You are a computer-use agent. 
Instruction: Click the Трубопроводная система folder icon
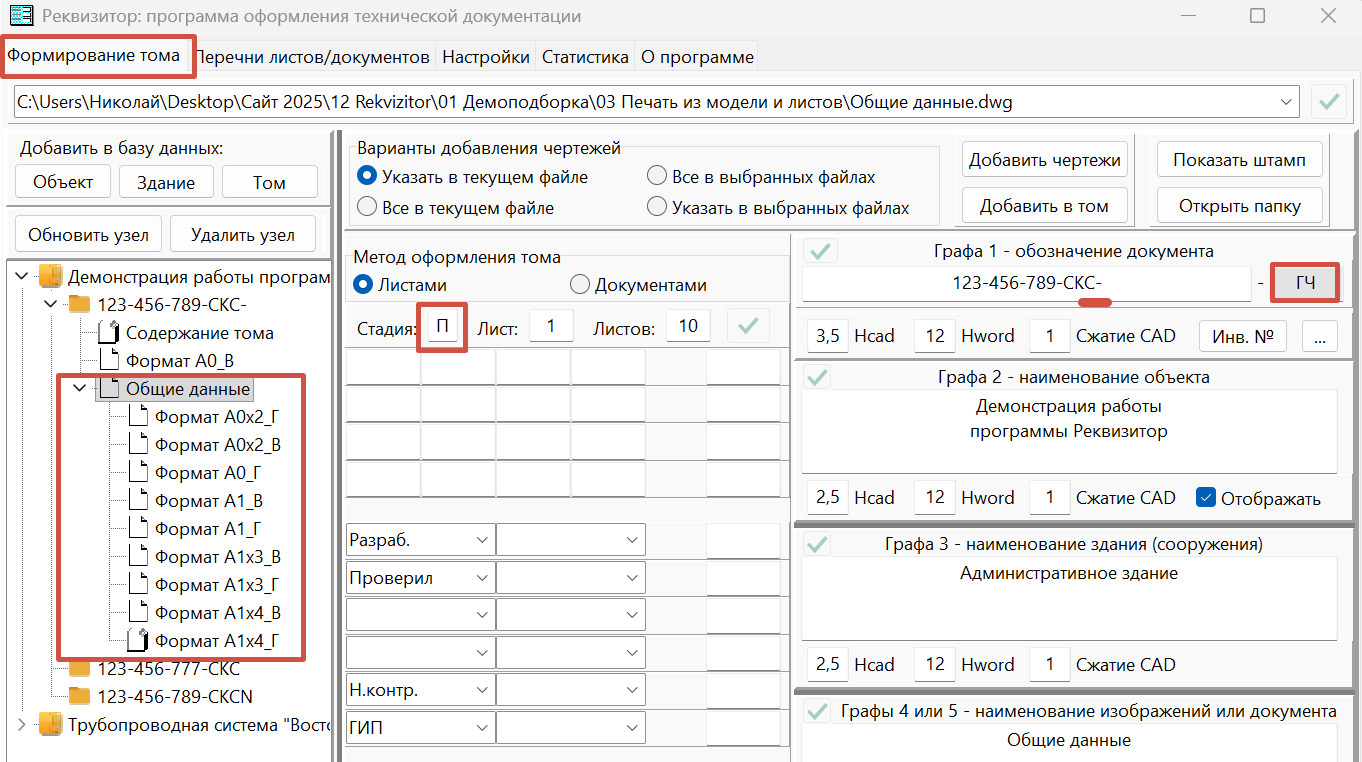click(x=50, y=724)
